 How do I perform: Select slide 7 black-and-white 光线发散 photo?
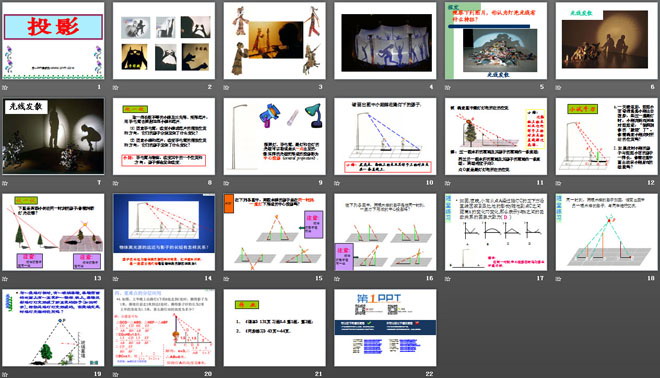pyautogui.click(x=53, y=136)
